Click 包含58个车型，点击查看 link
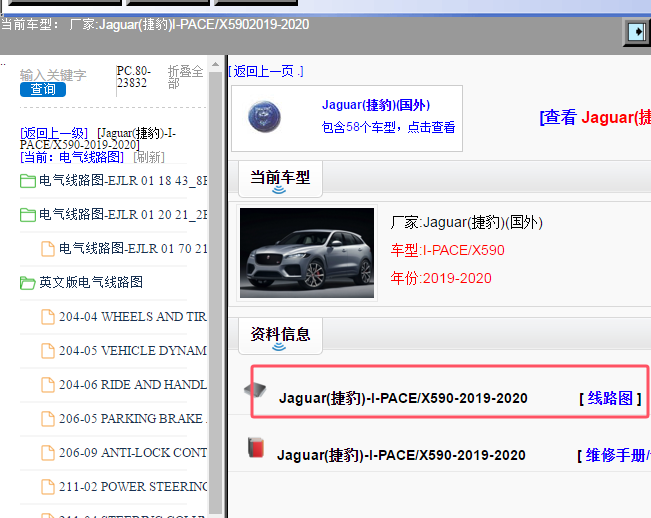Screen dimensions: 651x518 pos(389,127)
